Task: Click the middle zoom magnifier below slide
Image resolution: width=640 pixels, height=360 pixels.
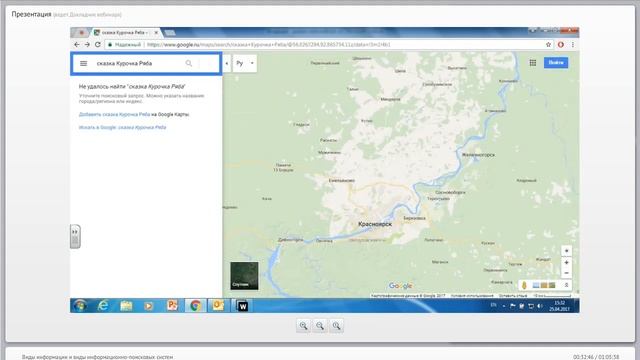Action: tap(320, 326)
